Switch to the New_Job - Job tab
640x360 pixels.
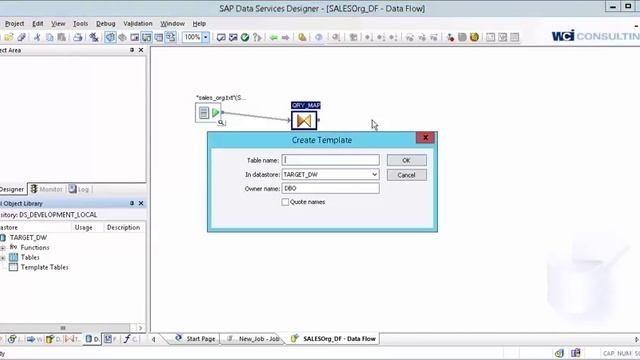(x=253, y=339)
